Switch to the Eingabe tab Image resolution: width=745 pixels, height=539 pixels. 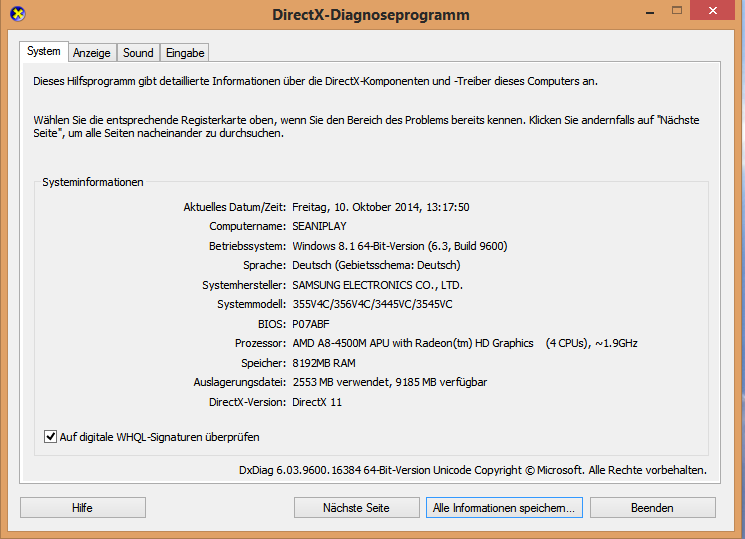tap(185, 53)
